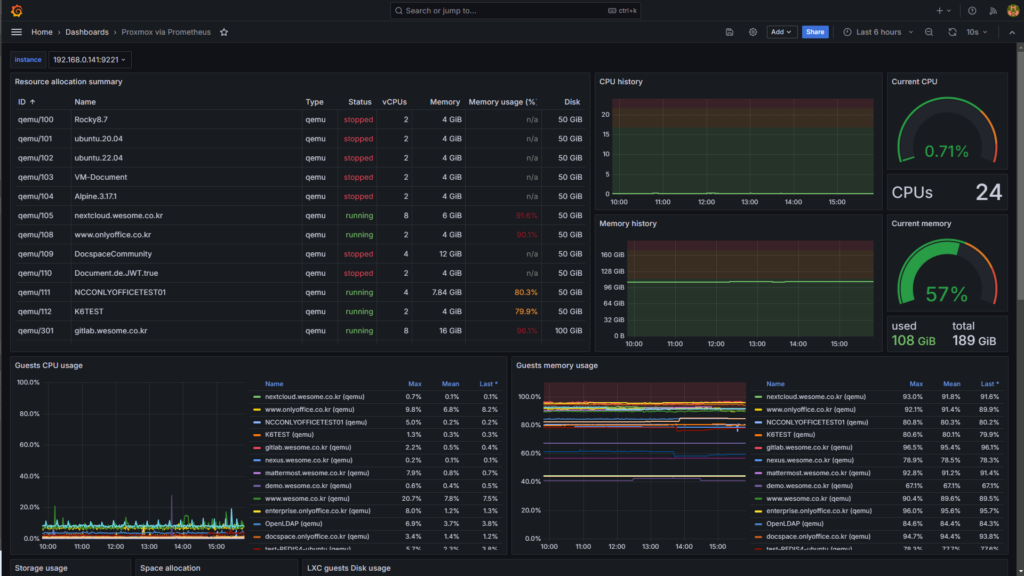Image resolution: width=1024 pixels, height=576 pixels.
Task: Go to the Dashboards breadcrumb
Action: 87,32
